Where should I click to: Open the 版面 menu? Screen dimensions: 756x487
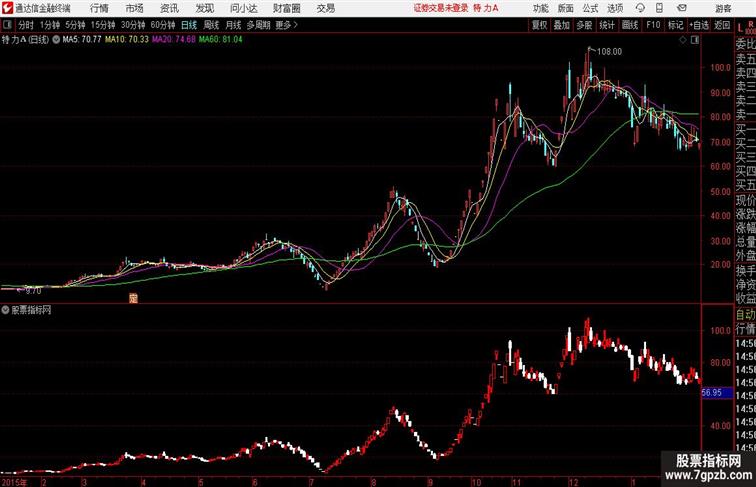click(566, 8)
